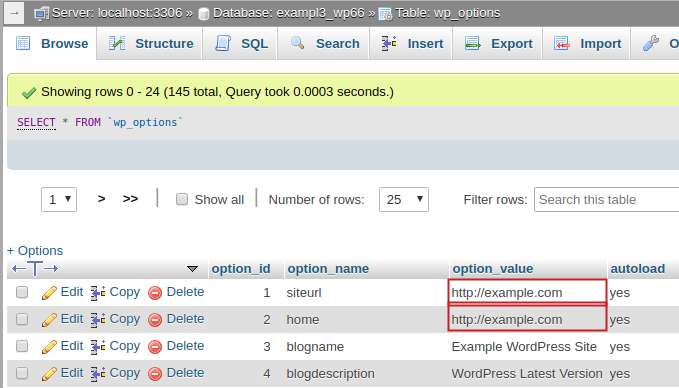Click Edit link in siteurl row
The height and width of the screenshot is (388, 679).
(71, 292)
